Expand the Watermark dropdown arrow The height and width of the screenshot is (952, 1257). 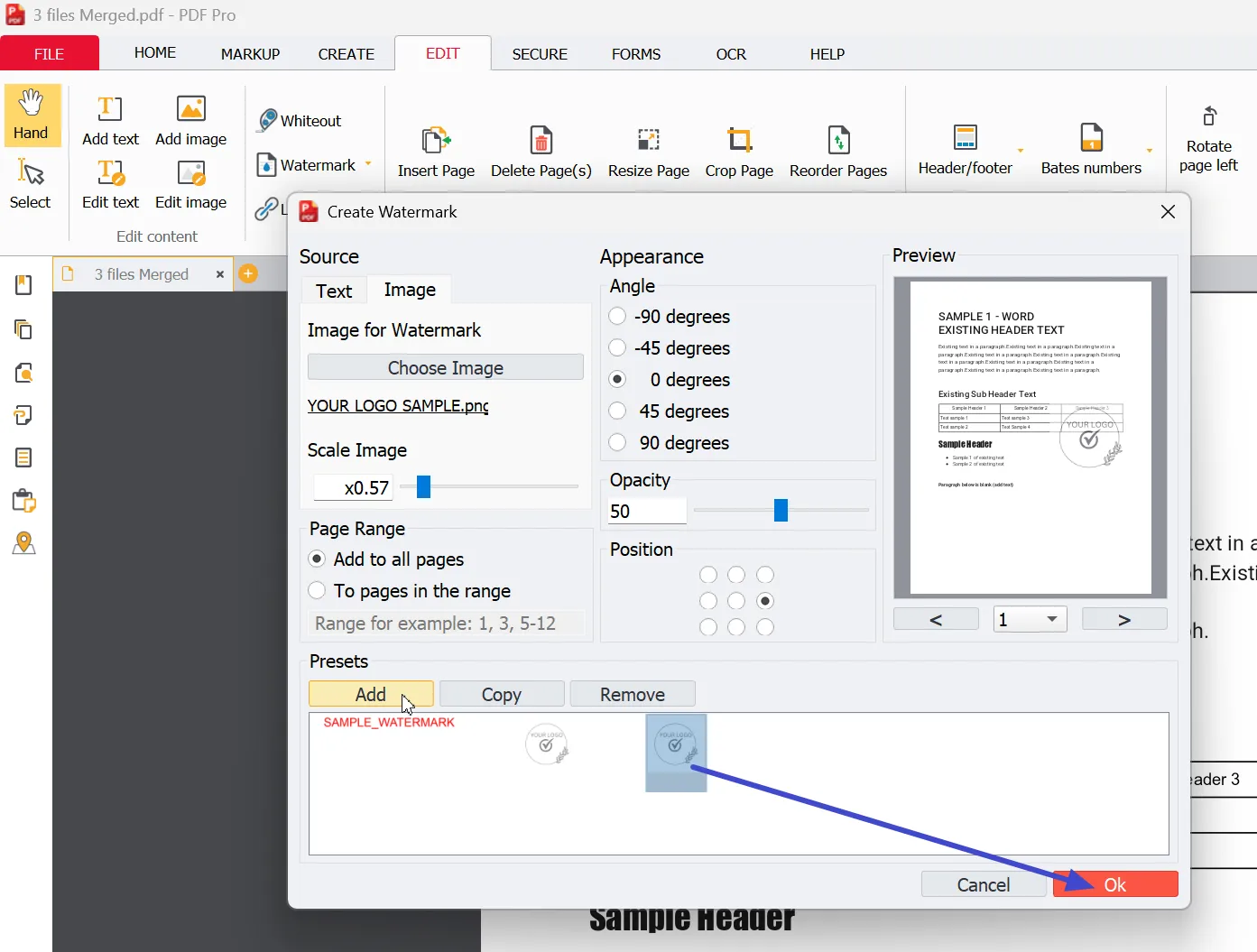(368, 164)
